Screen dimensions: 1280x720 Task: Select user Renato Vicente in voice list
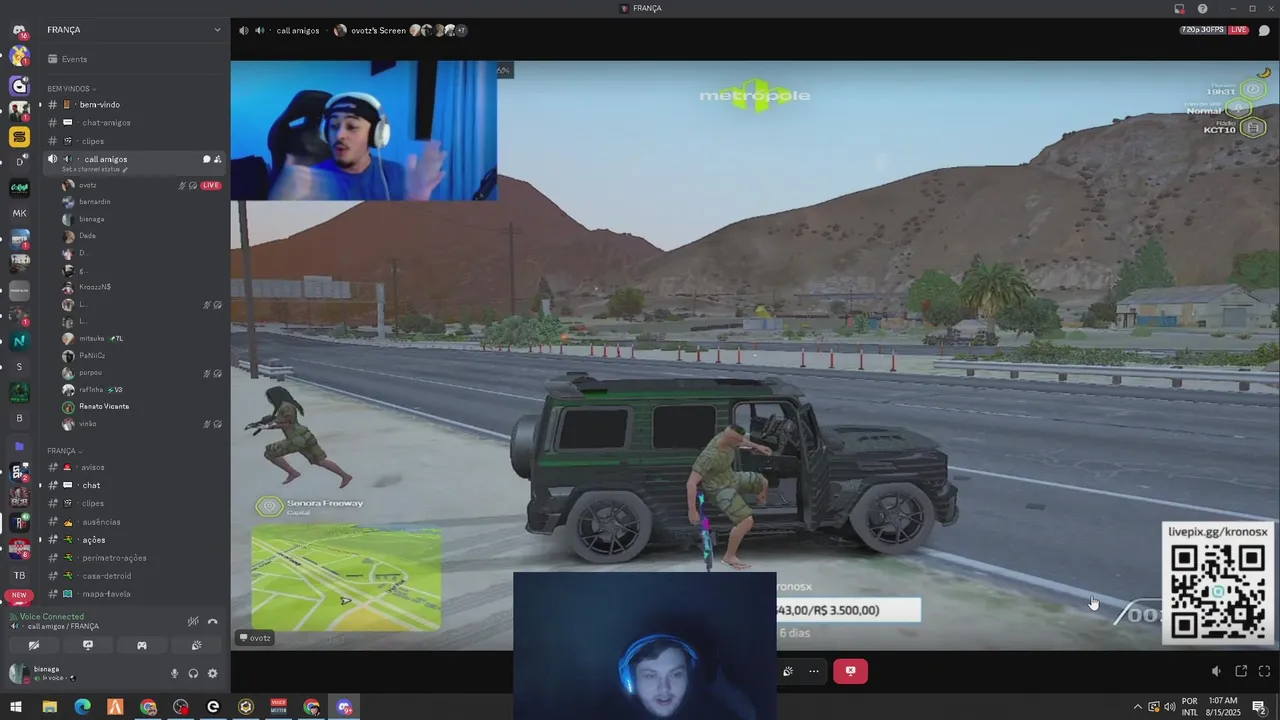coord(140,406)
